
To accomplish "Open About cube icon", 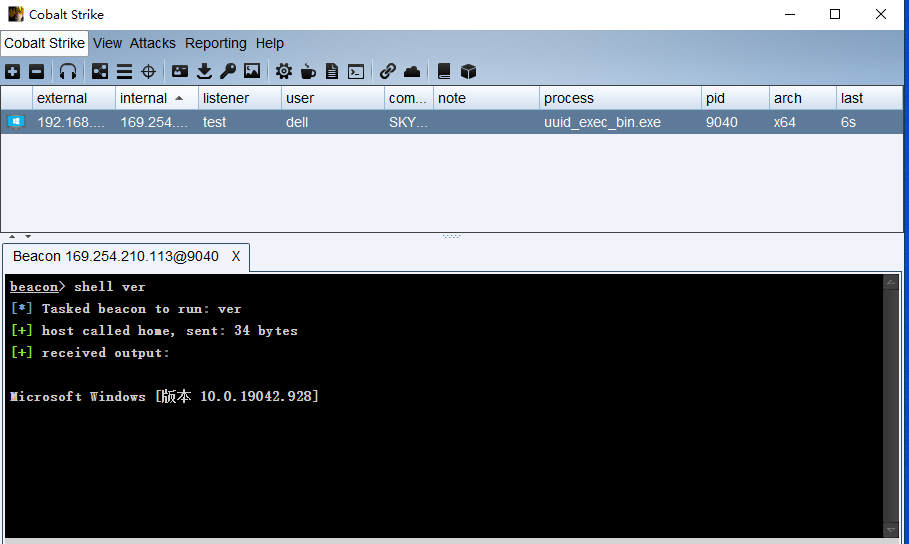I will coord(468,71).
